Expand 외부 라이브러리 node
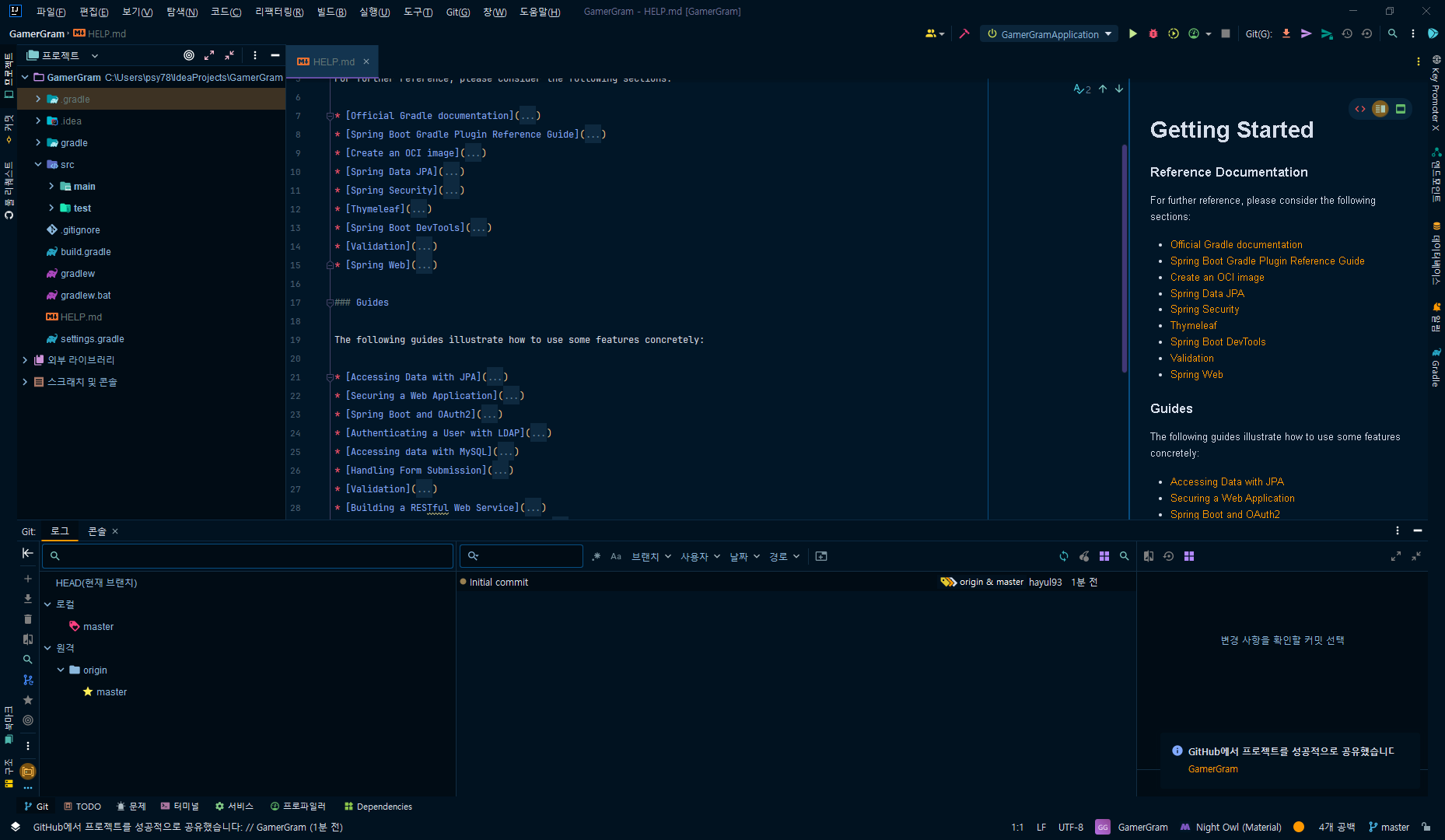Screen dimensions: 1445x840 coord(25,360)
